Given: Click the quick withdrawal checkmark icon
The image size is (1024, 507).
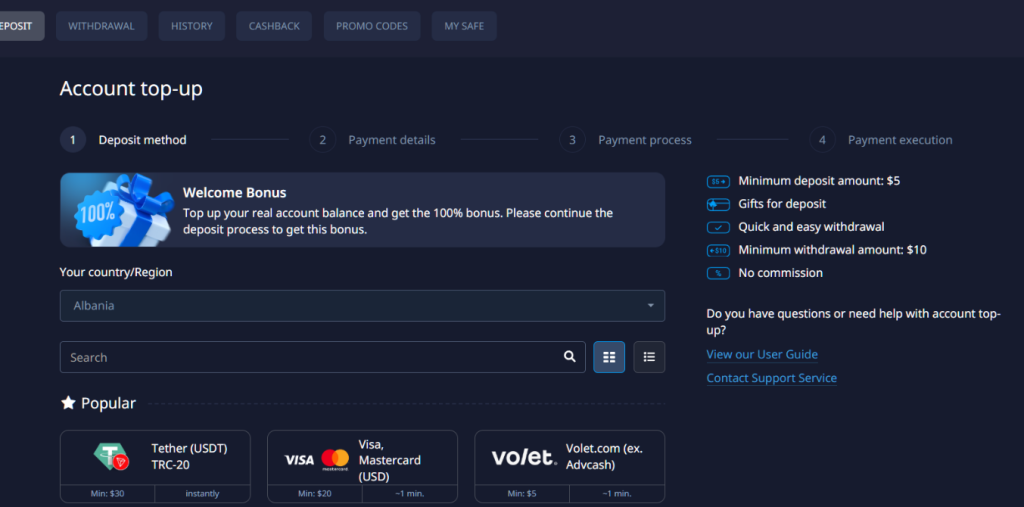Looking at the screenshot, I should click(x=718, y=227).
